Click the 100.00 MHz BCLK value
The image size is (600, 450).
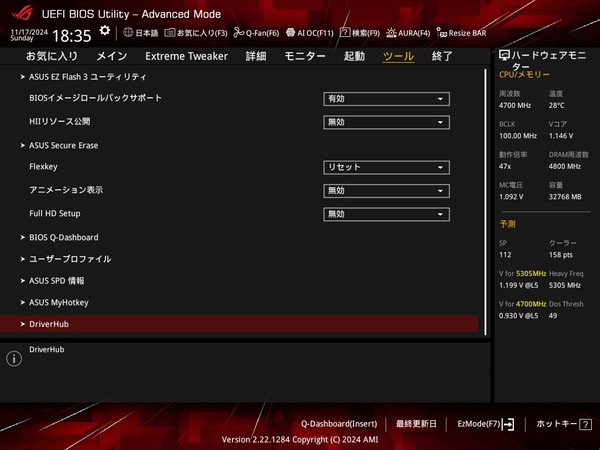click(x=518, y=136)
